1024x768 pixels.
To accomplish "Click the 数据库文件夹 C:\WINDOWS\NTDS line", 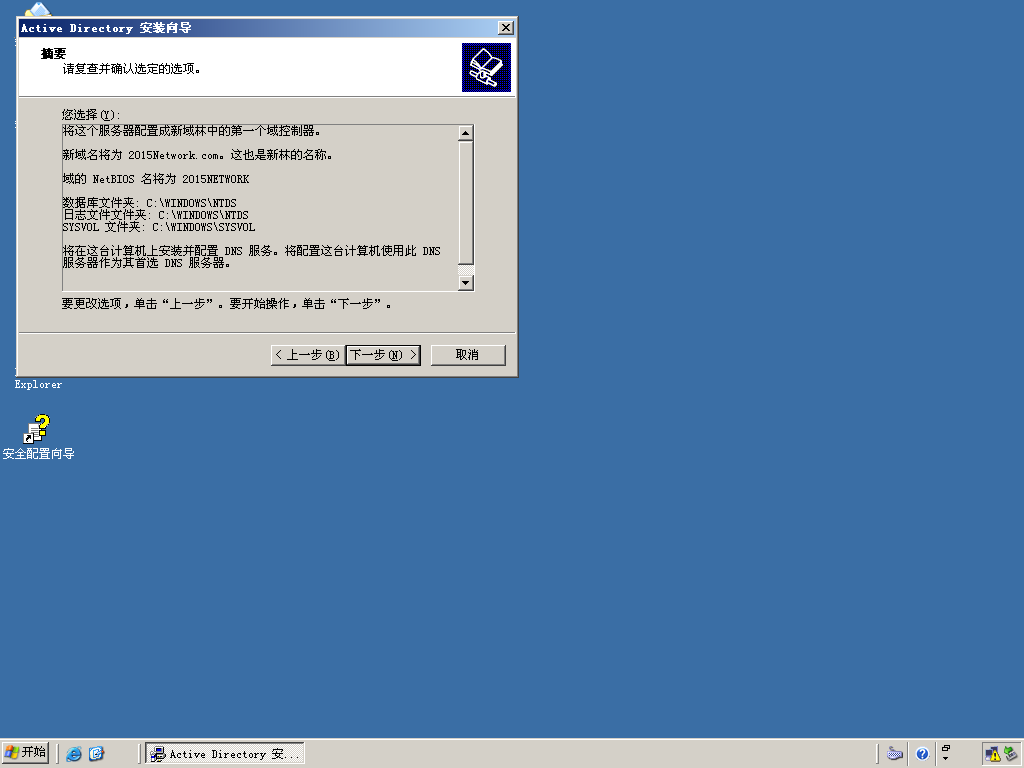I will (x=150, y=203).
